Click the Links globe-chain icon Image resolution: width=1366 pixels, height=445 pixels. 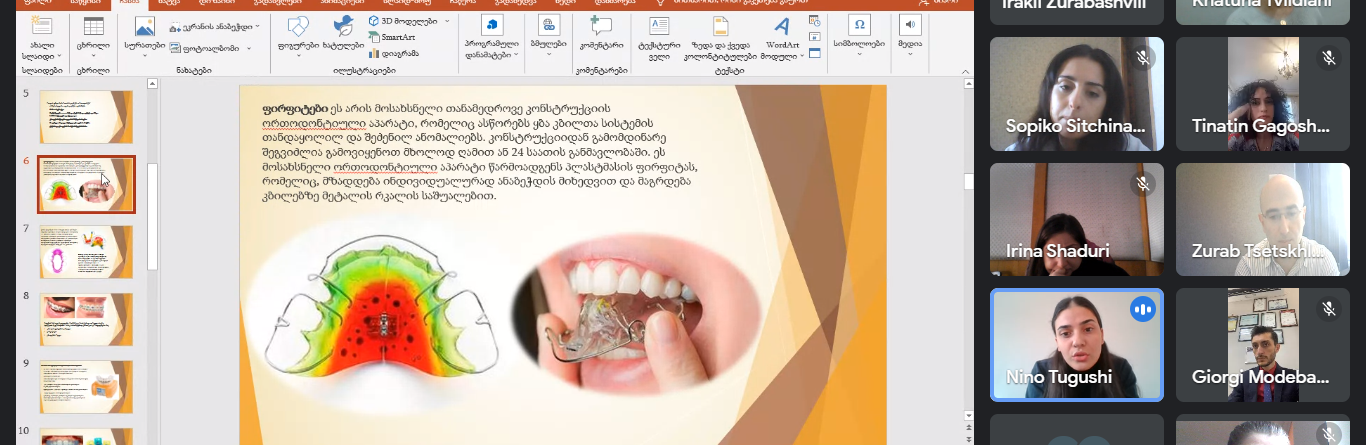(x=548, y=24)
